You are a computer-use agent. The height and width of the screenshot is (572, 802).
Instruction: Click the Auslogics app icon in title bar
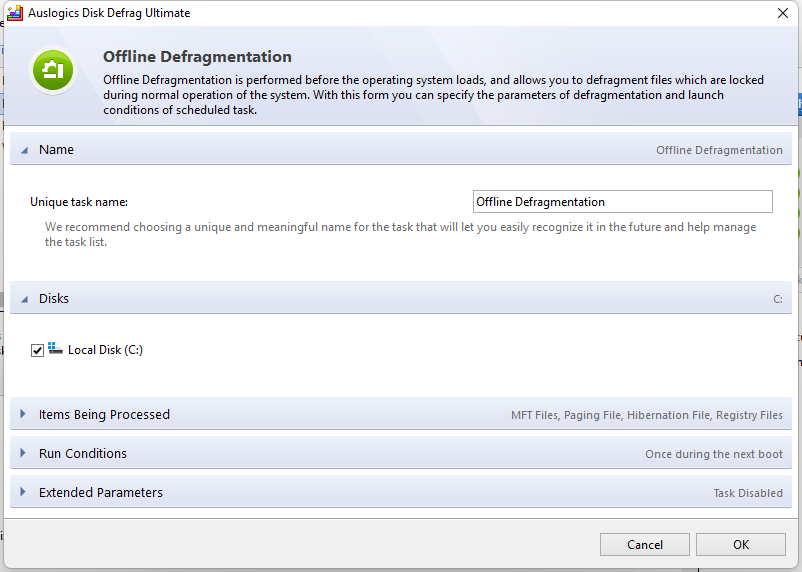(x=15, y=13)
